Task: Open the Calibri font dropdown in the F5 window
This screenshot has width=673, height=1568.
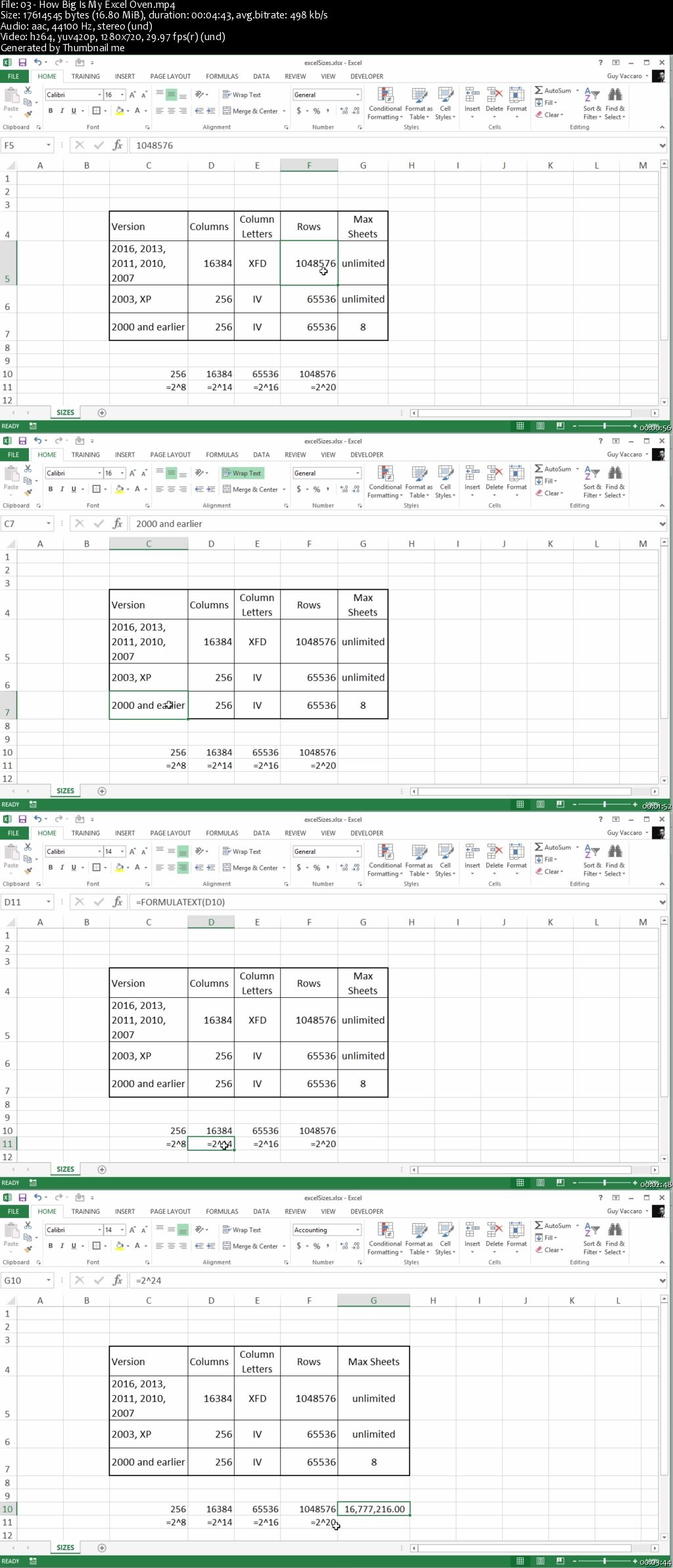Action: pos(99,95)
